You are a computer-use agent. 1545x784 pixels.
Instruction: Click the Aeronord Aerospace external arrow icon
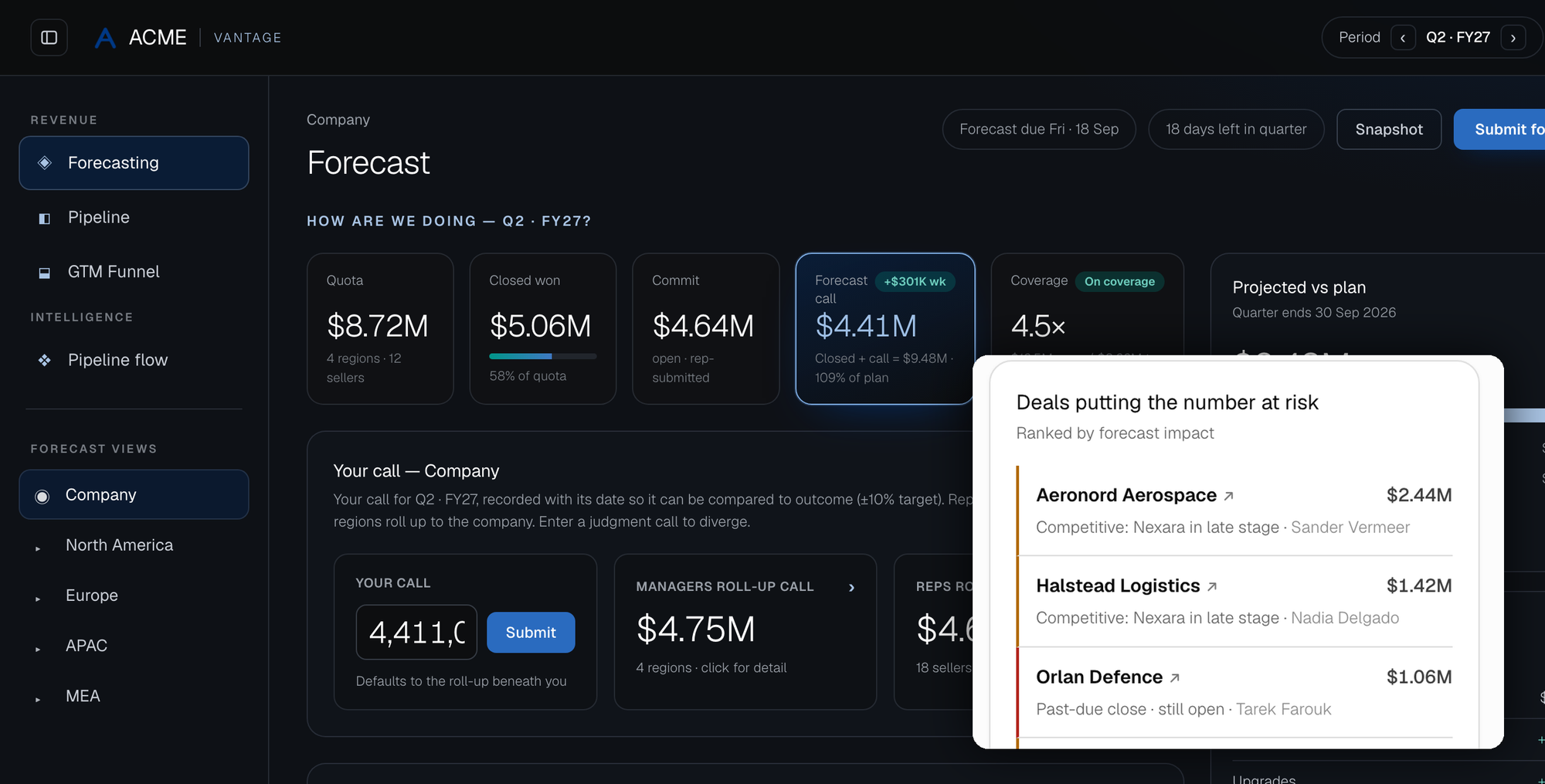click(1229, 496)
